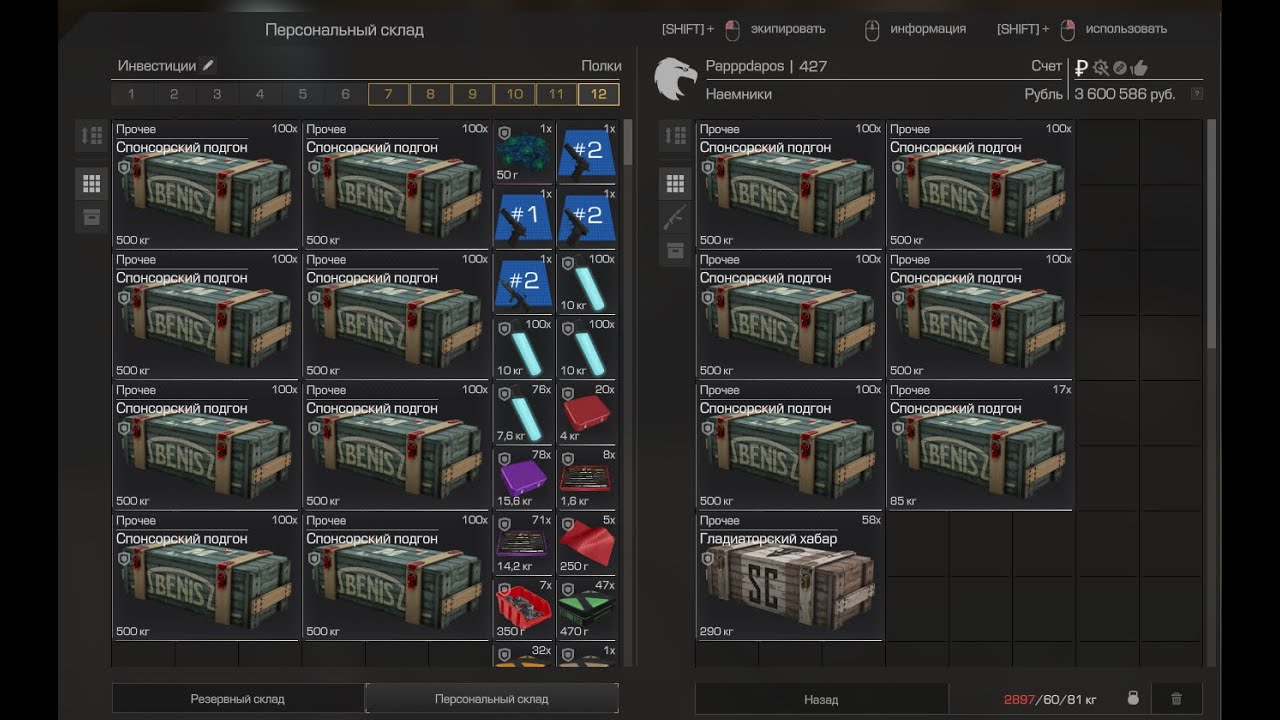
Task: Select the cyan tube stack of 76x
Action: (x=523, y=412)
